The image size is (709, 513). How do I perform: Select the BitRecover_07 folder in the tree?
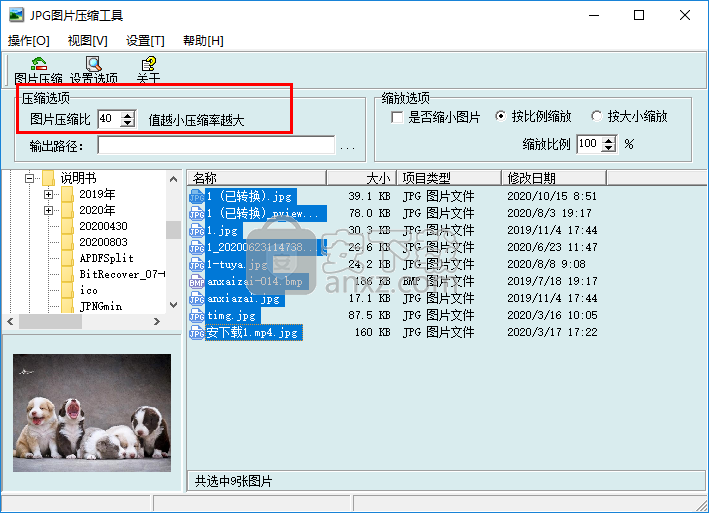click(122, 274)
